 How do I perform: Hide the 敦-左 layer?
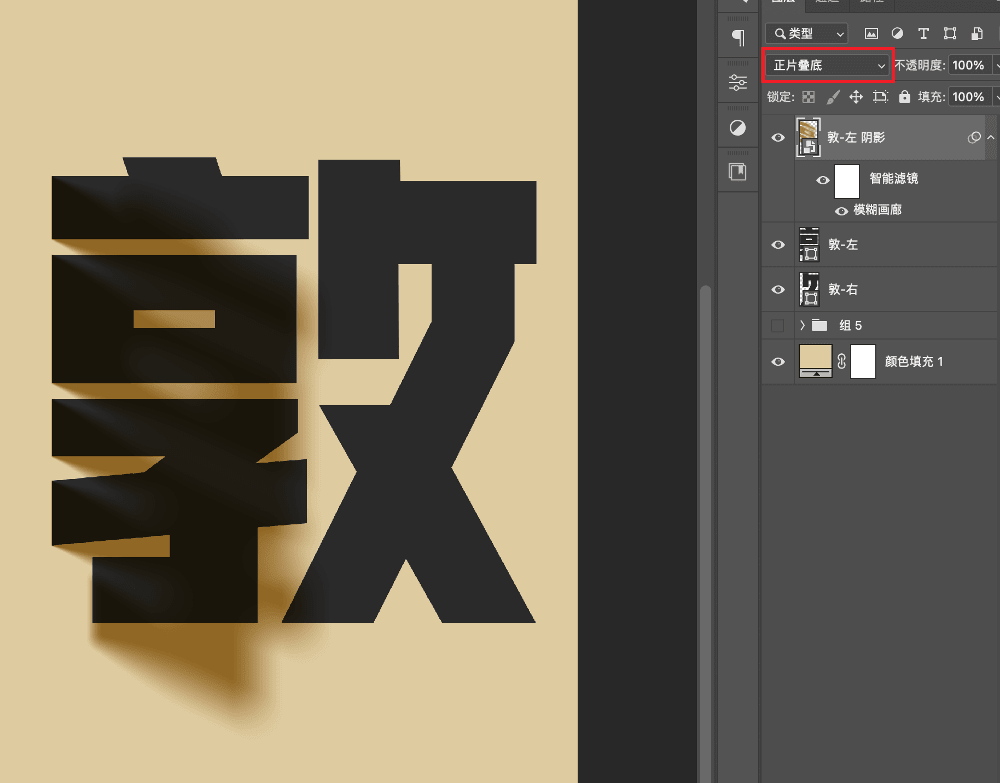(x=778, y=245)
